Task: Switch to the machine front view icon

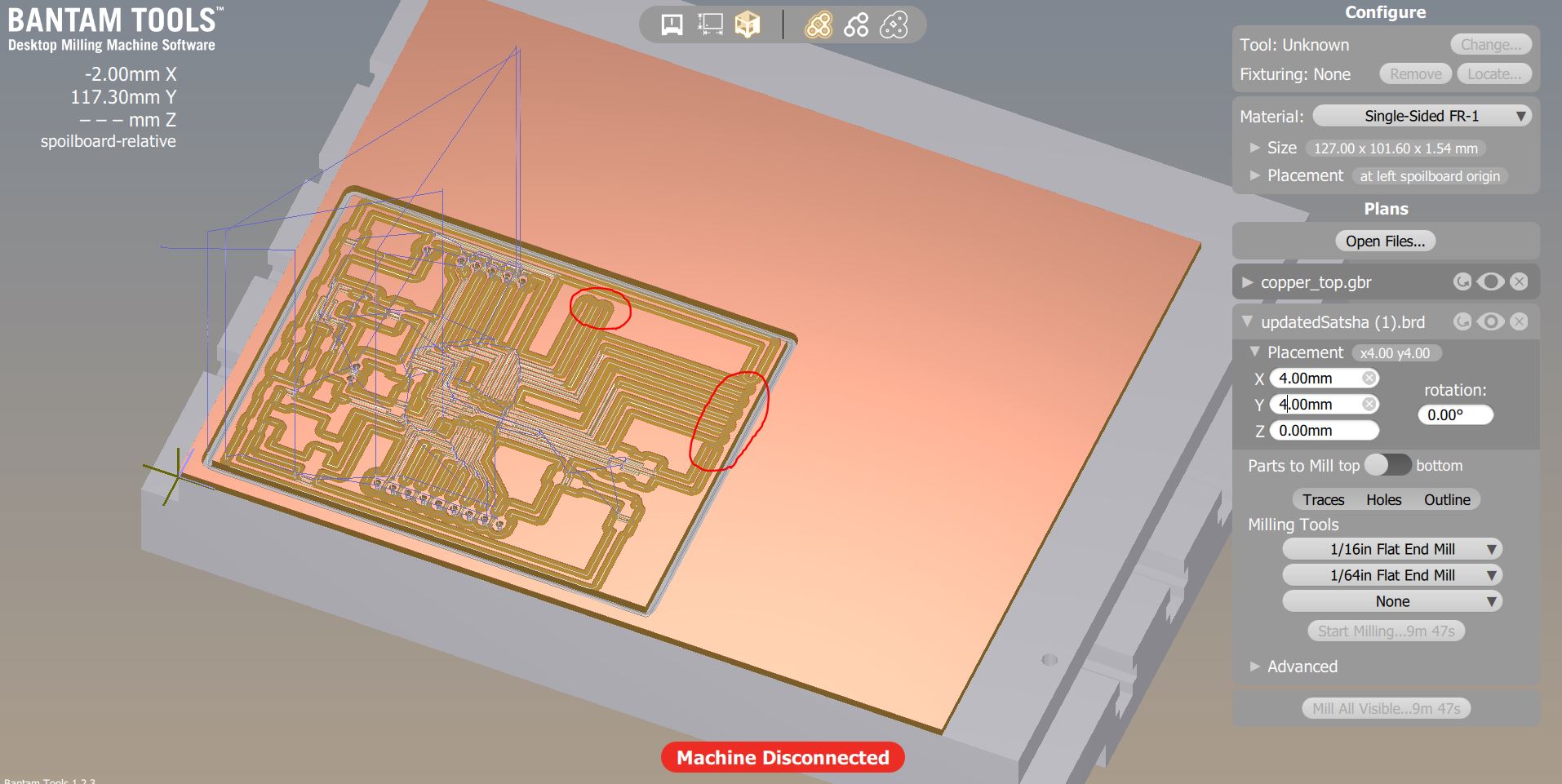Action: pyautogui.click(x=672, y=25)
